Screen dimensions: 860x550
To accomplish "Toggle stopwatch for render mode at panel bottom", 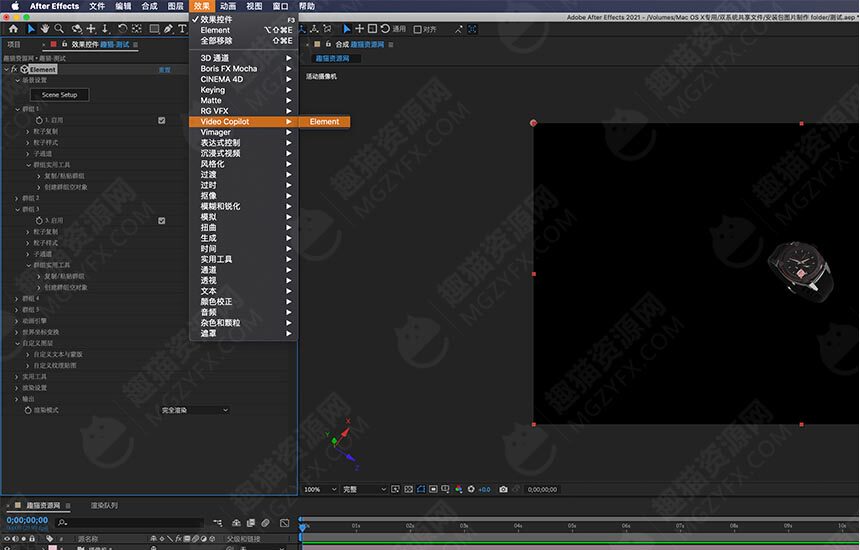I will pyautogui.click(x=28, y=410).
